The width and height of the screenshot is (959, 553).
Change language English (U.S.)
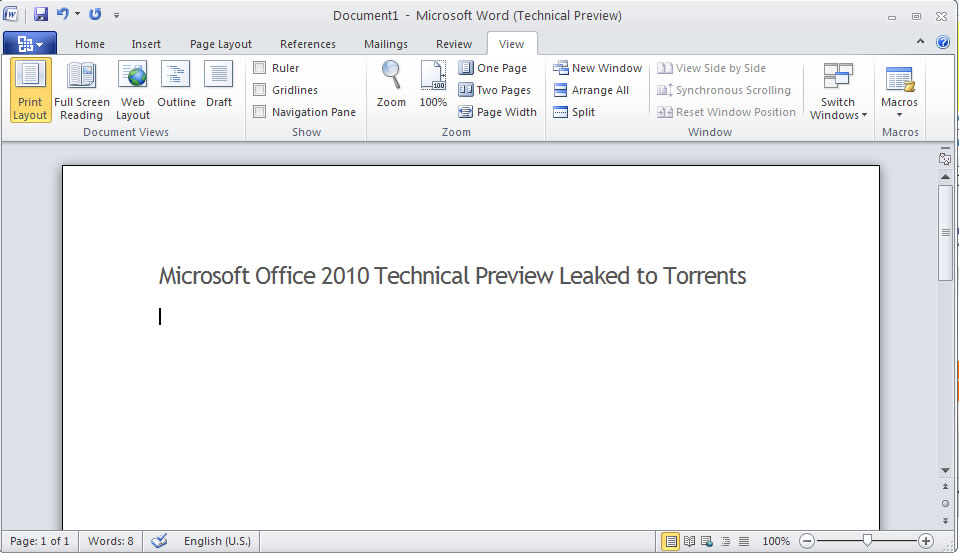point(217,541)
